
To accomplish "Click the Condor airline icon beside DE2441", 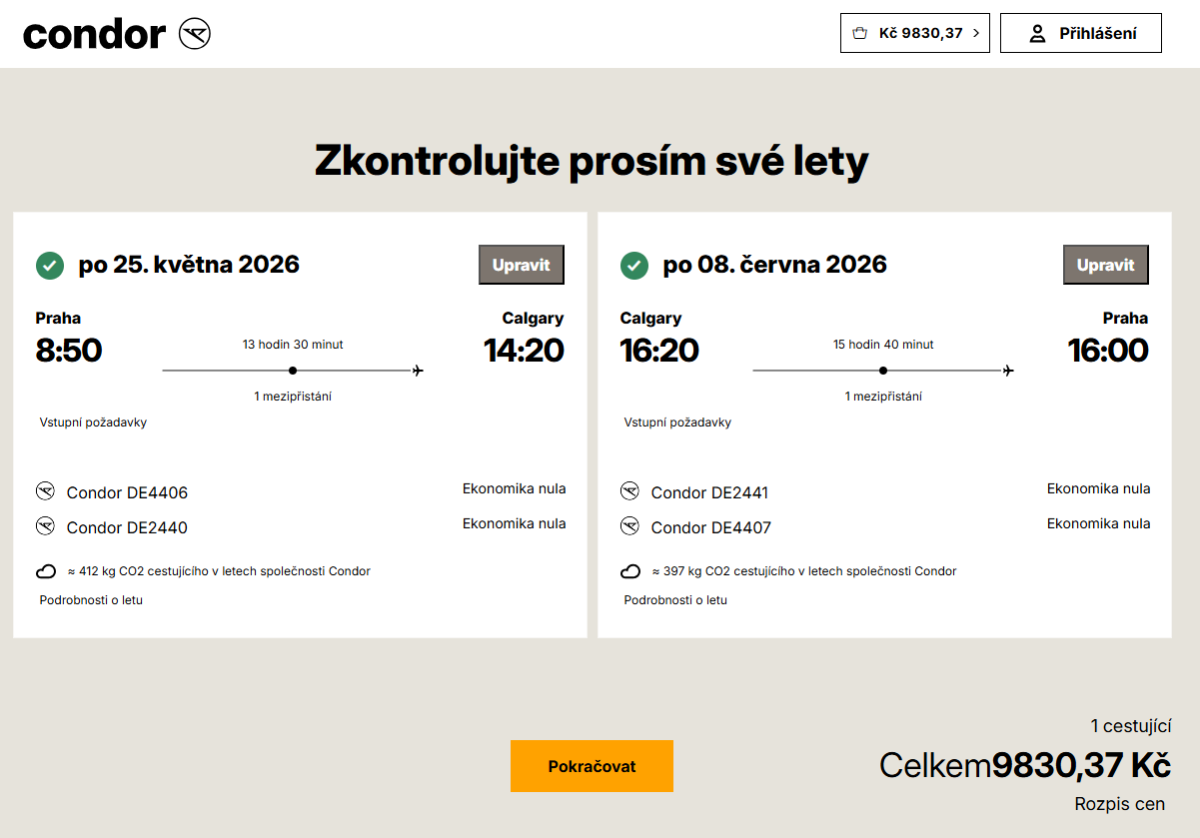I will pyautogui.click(x=629, y=491).
